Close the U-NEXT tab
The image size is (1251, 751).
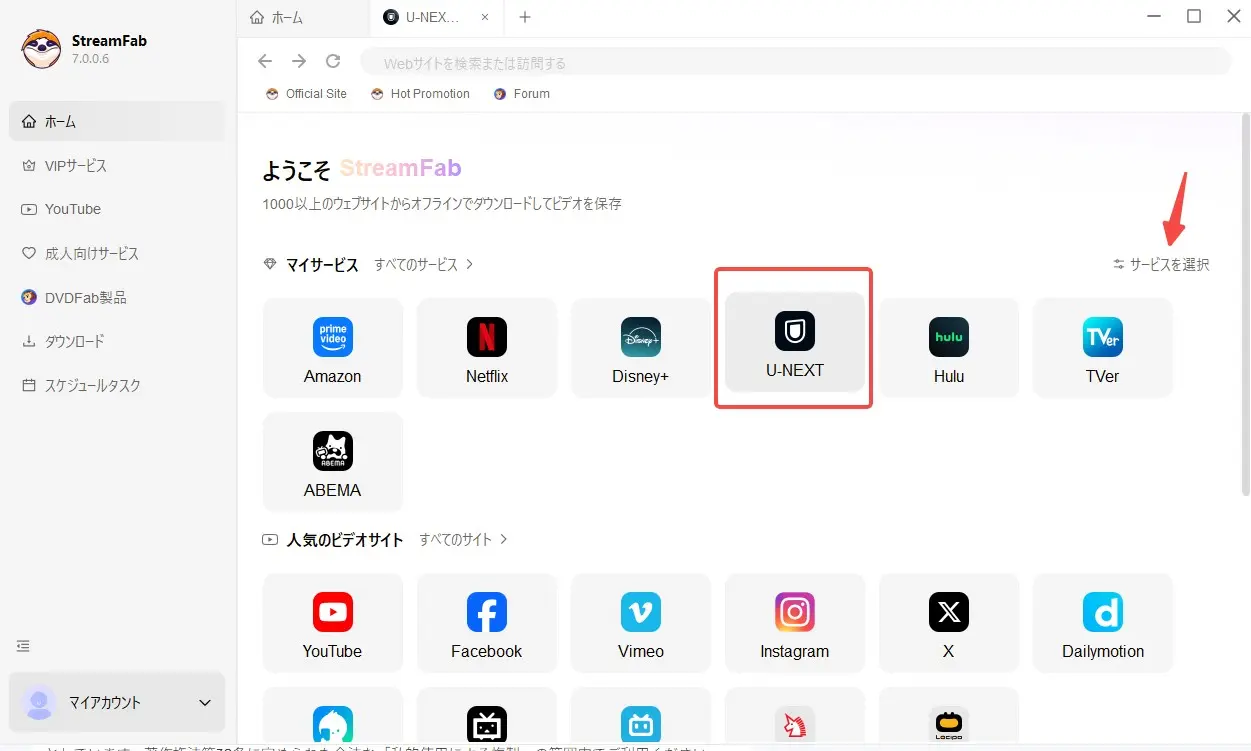pos(485,17)
